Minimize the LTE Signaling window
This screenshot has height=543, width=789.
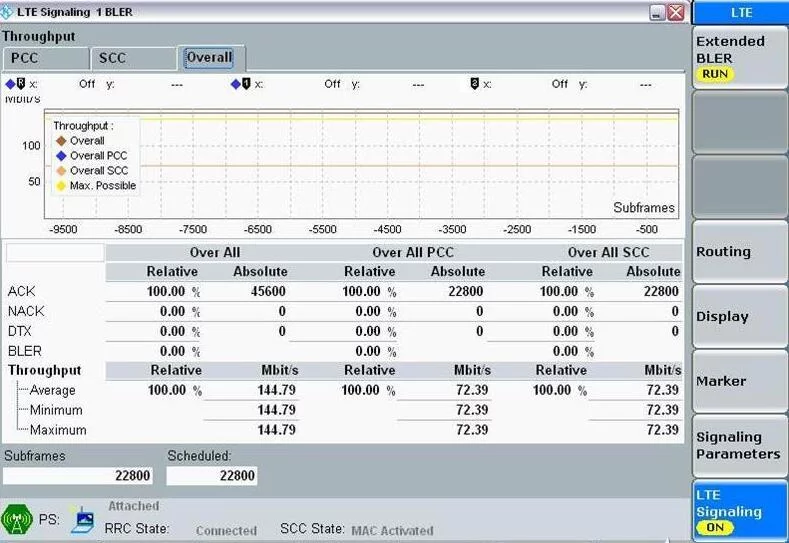(x=657, y=13)
